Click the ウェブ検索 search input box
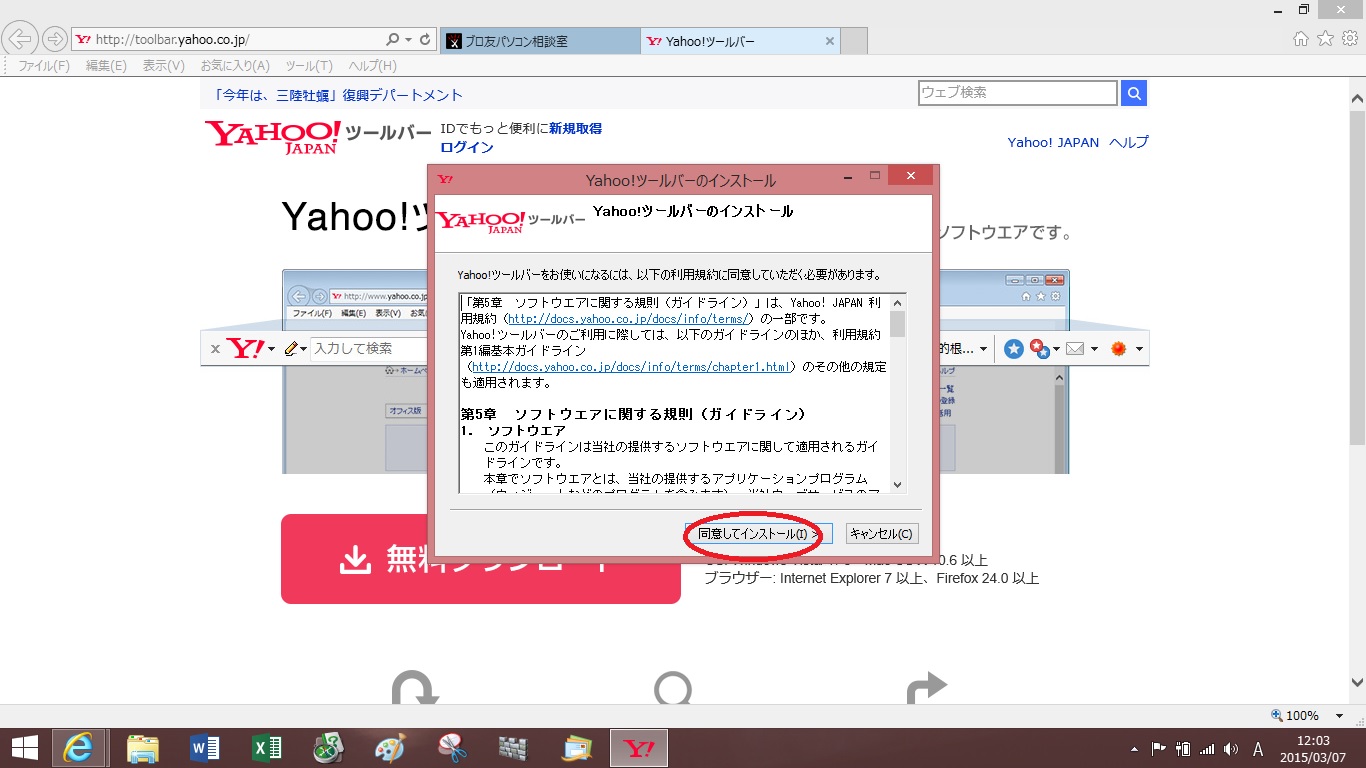This screenshot has height=768, width=1366. (x=1017, y=93)
